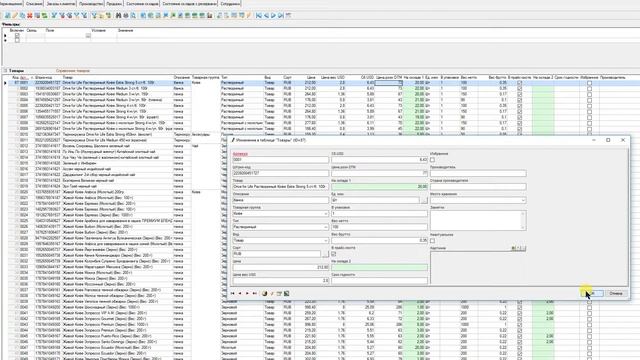This screenshot has height=360, width=640.
Task: Click the Страна производителя field
Action: click(x=478, y=187)
